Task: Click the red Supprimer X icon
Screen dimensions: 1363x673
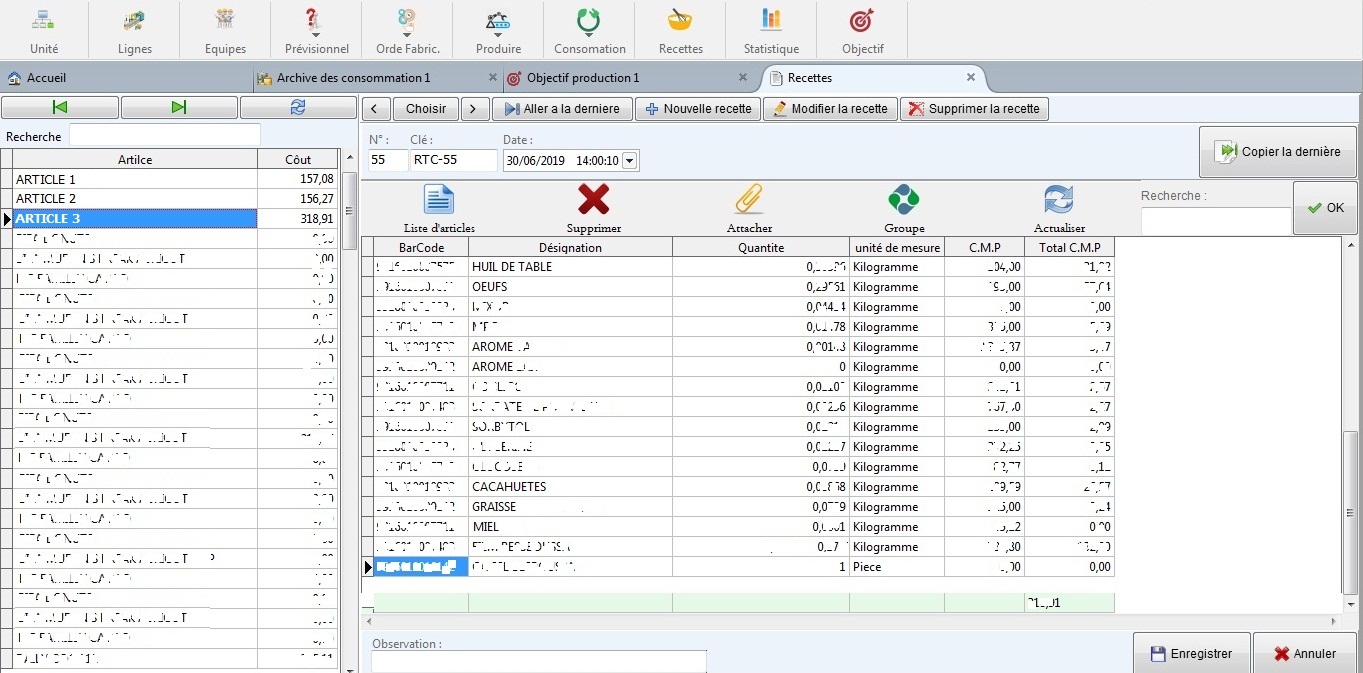Action: point(593,200)
